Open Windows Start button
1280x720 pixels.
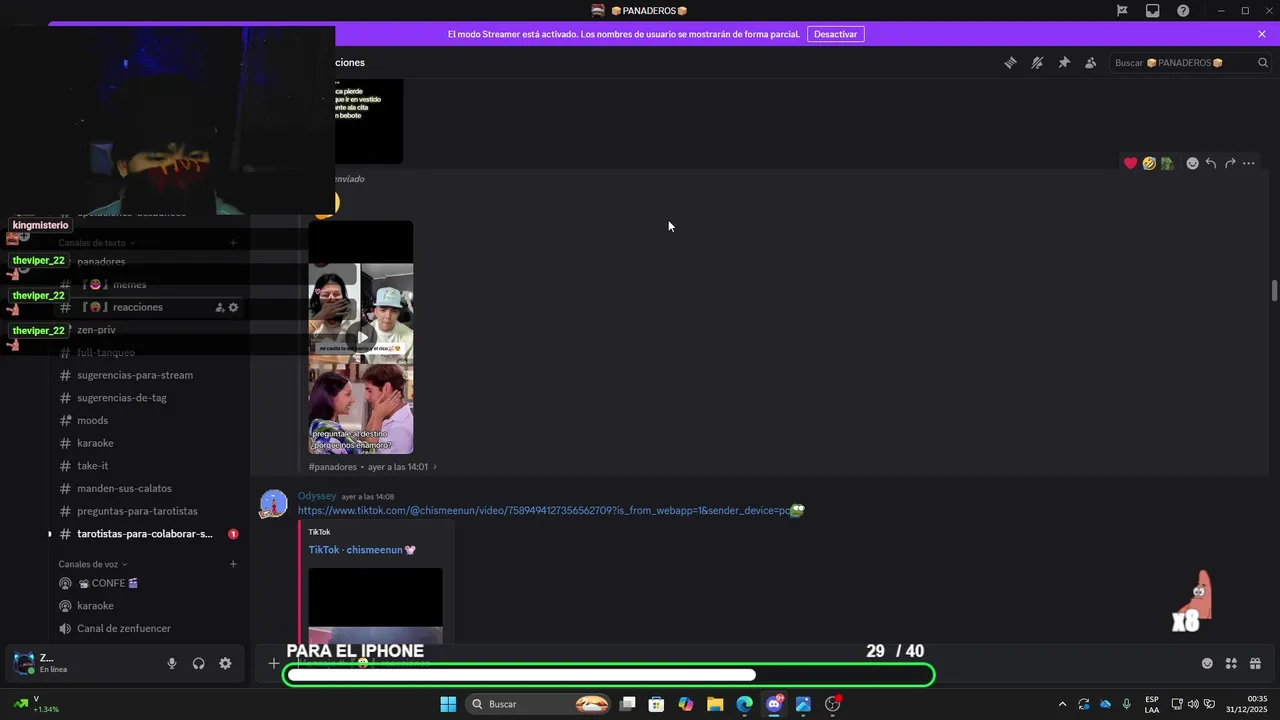[x=448, y=704]
